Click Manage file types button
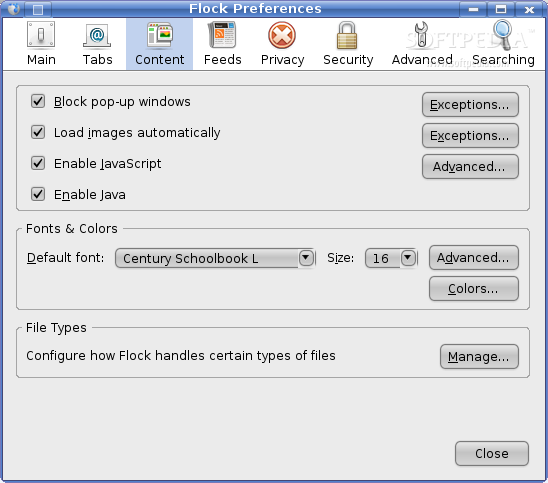This screenshot has height=483, width=548. click(x=479, y=357)
